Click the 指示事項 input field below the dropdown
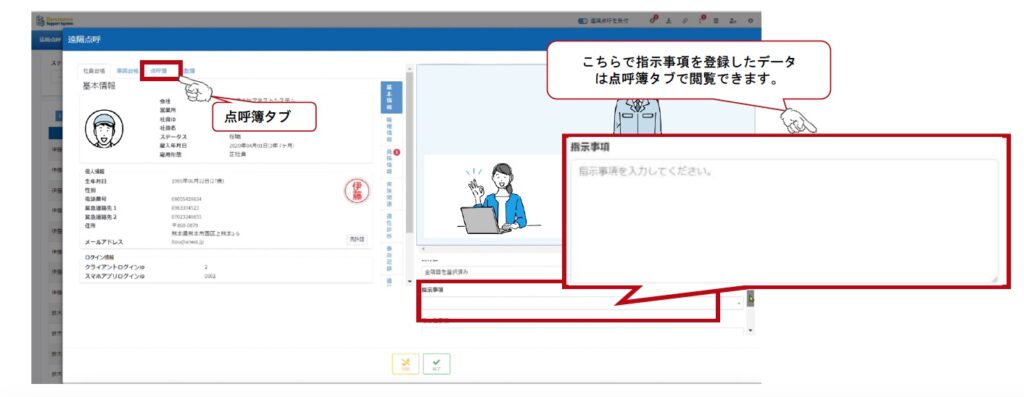 click(583, 303)
